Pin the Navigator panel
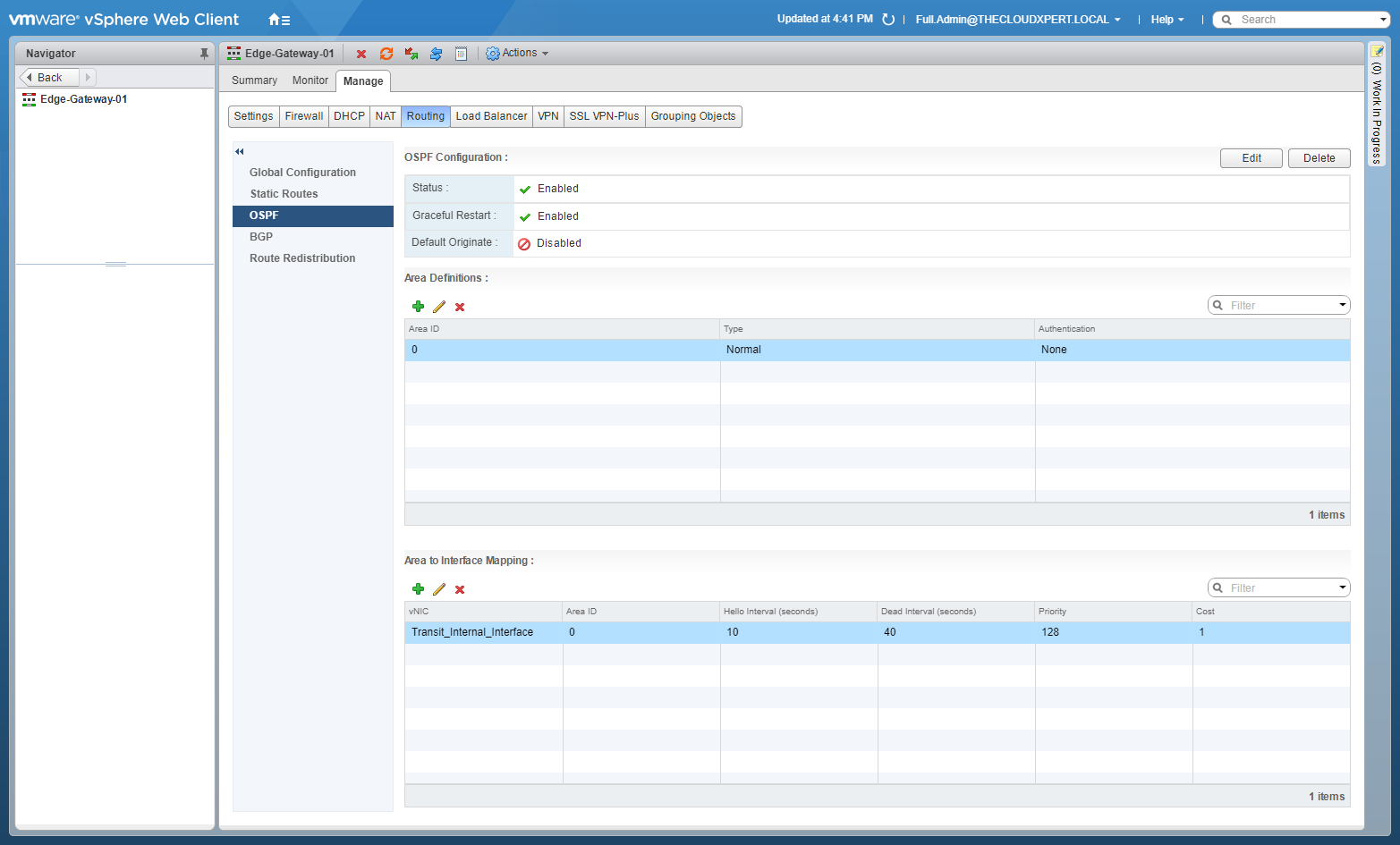Image resolution: width=1400 pixels, height=845 pixels. tap(204, 54)
